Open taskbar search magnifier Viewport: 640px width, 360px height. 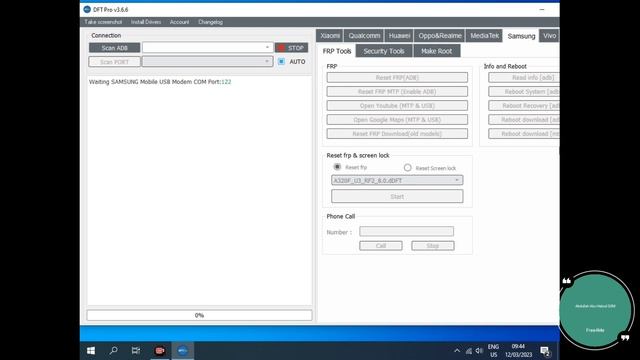click(x=113, y=351)
